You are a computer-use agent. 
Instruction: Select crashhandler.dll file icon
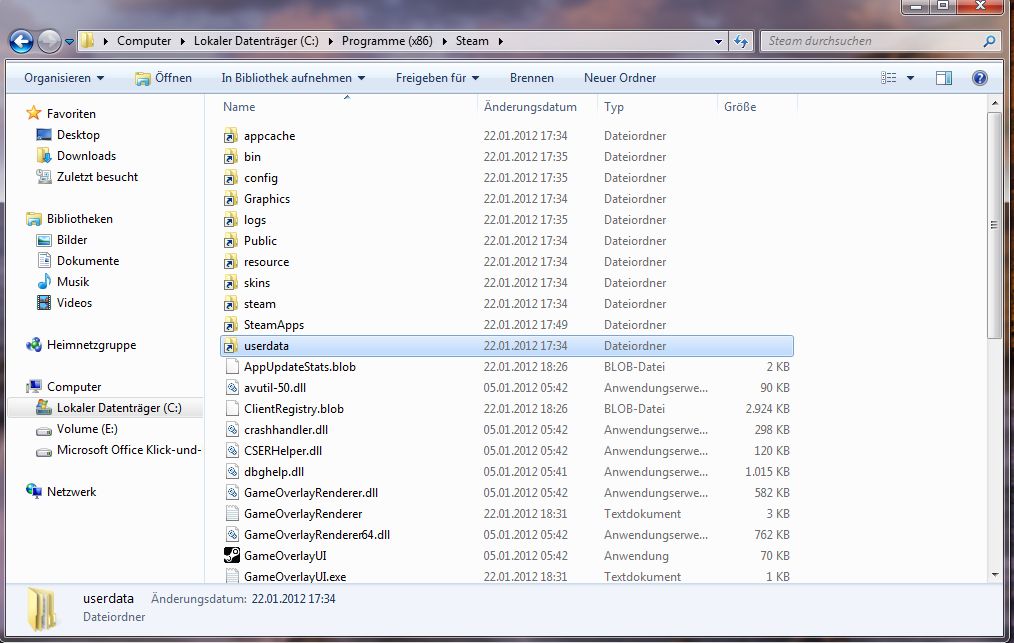click(232, 430)
